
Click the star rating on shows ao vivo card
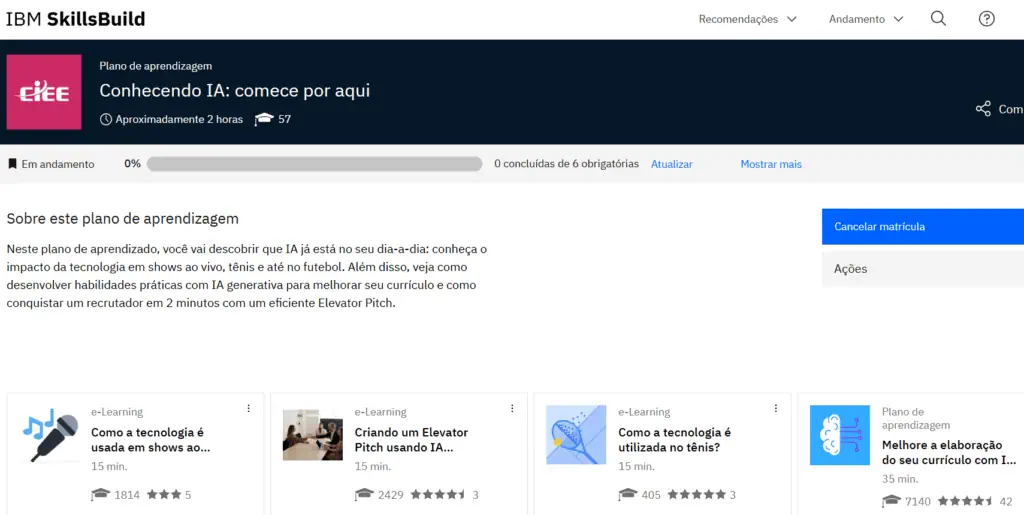point(164,495)
